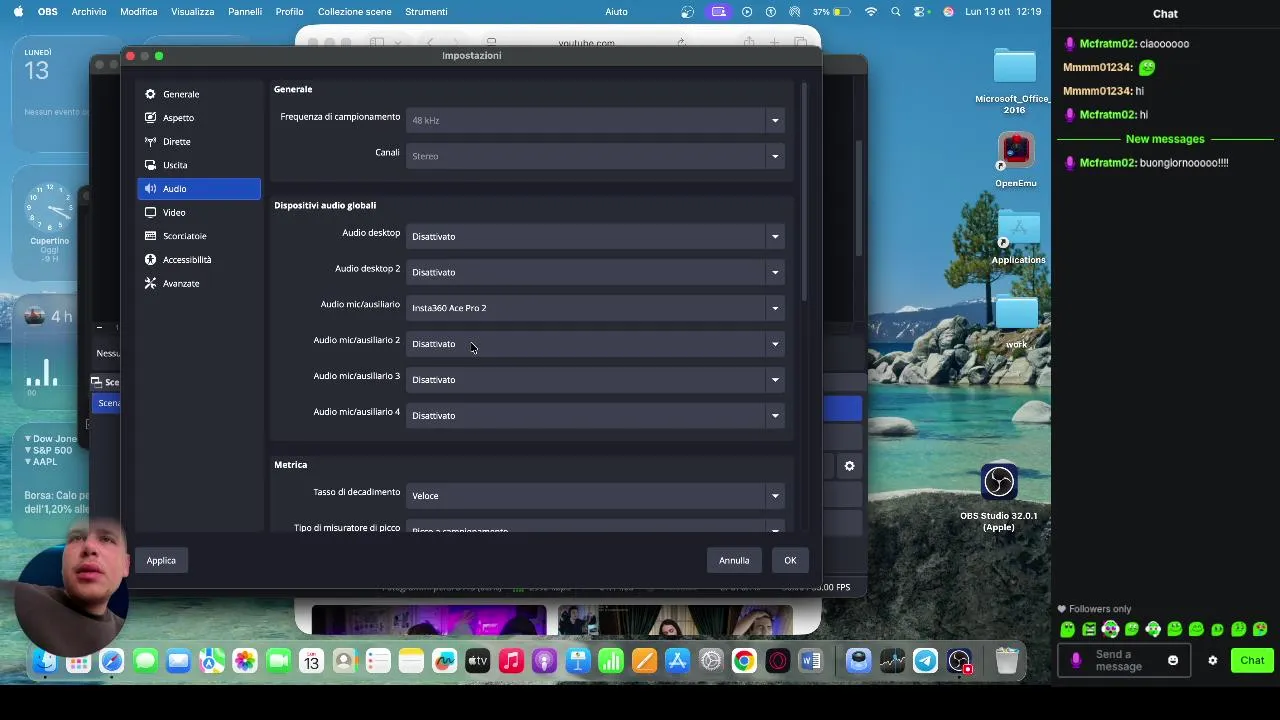This screenshot has height=720, width=1280.
Task: Expand Audio mic/ausiliario 4 dropdown
Action: point(595,416)
